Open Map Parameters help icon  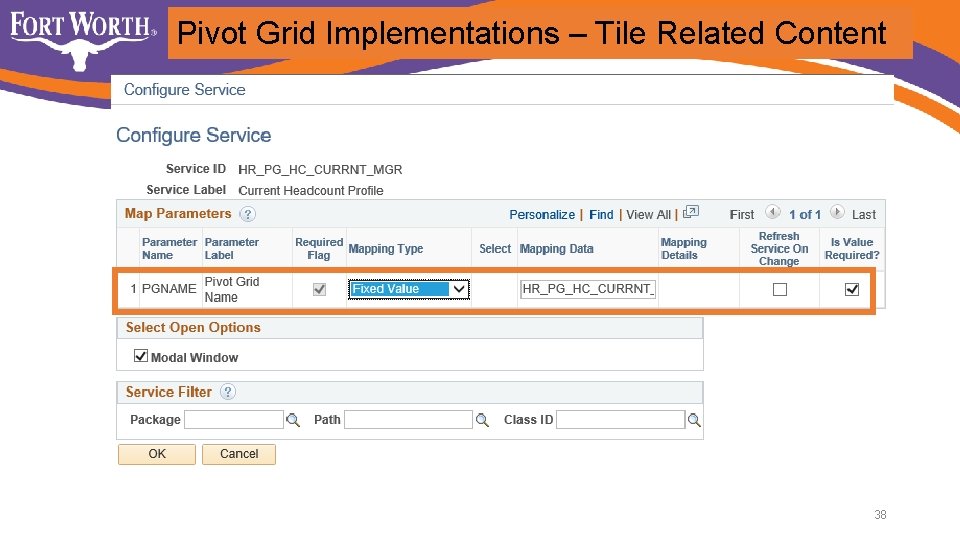(247, 214)
